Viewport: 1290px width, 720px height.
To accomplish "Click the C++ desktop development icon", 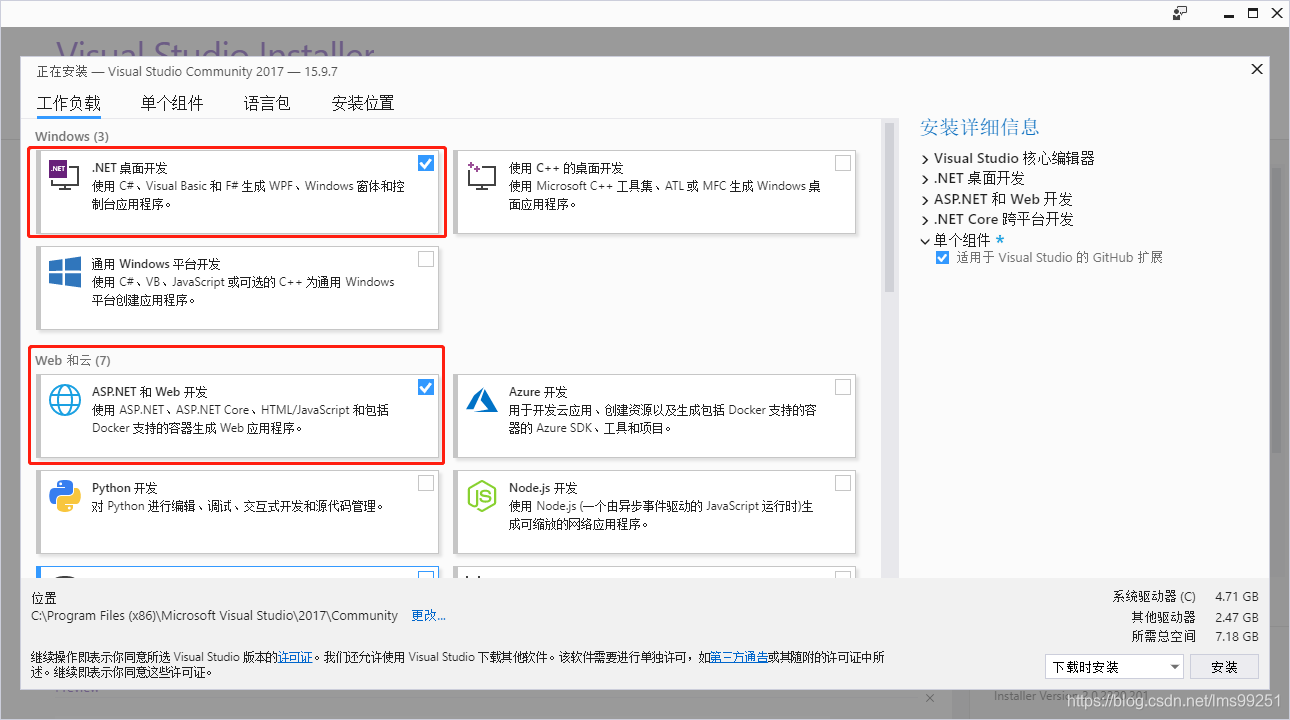I will [x=481, y=175].
